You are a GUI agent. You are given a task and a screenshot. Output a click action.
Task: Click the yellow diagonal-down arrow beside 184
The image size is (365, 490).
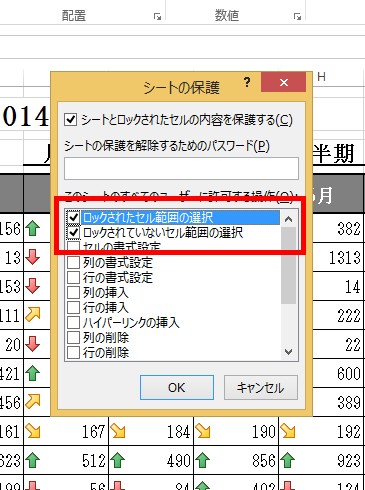118,431
